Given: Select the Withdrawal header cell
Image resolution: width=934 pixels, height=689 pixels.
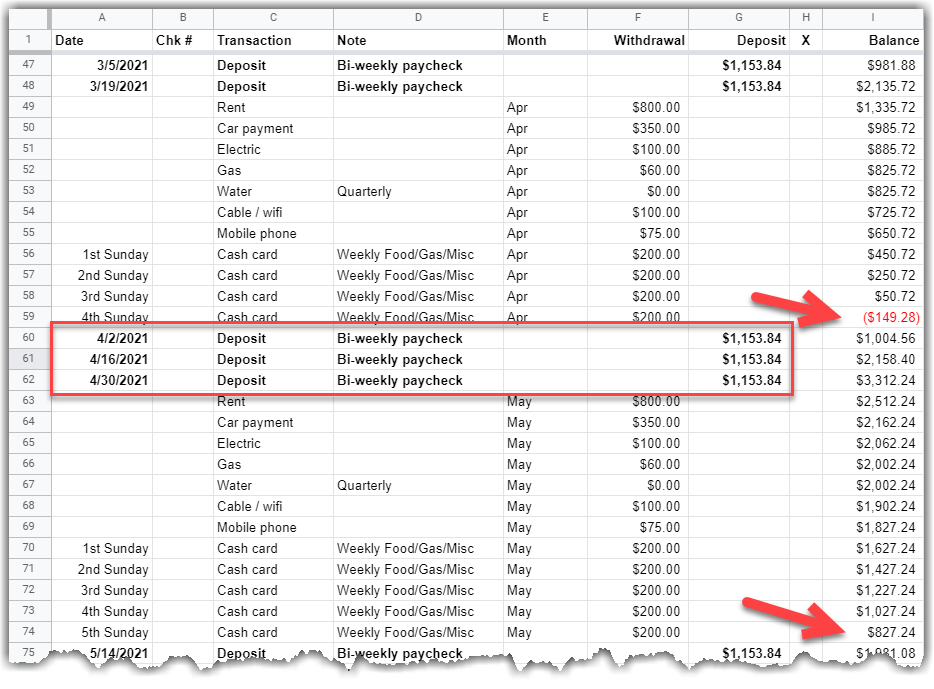Looking at the screenshot, I should (637, 40).
